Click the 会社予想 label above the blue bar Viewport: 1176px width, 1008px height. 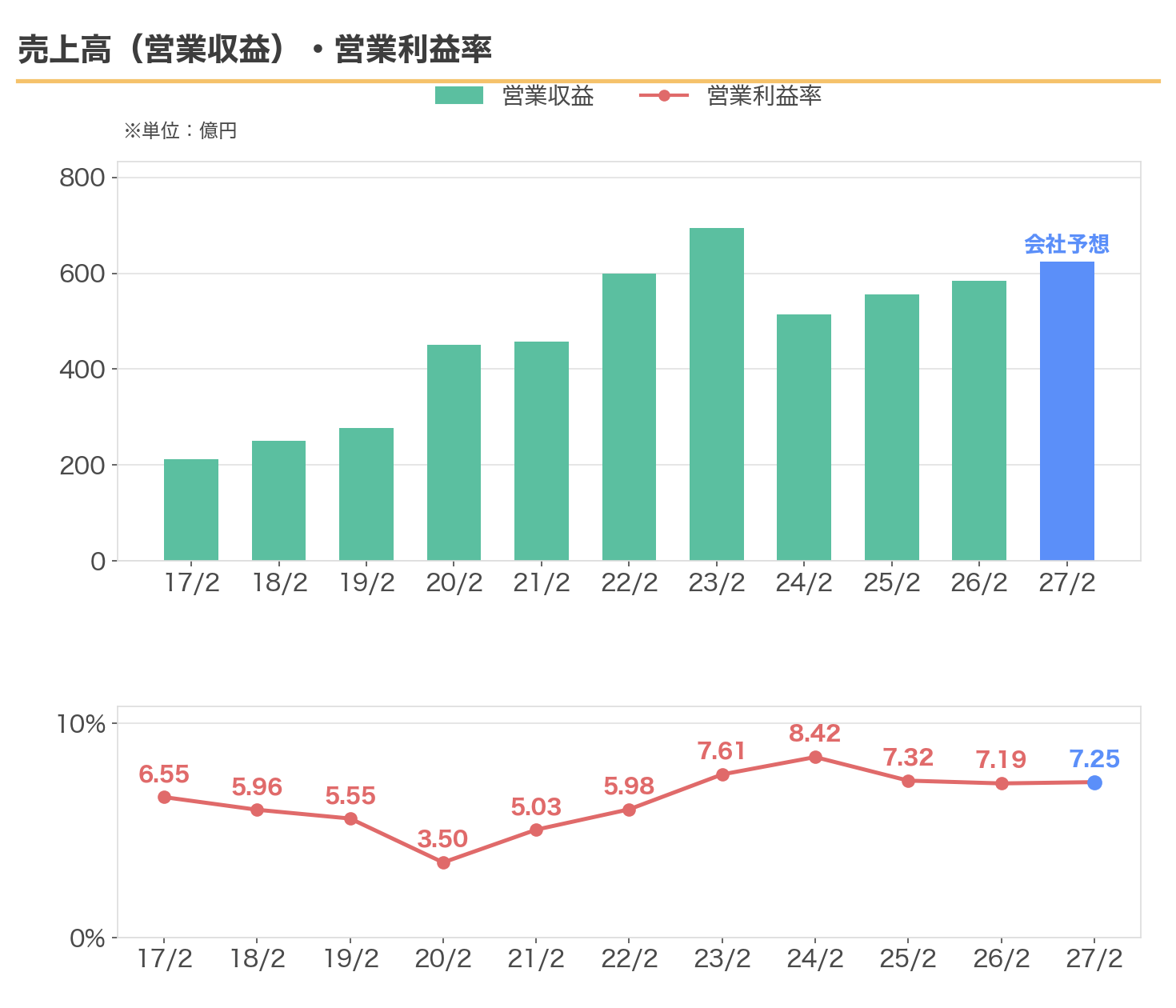[1067, 244]
